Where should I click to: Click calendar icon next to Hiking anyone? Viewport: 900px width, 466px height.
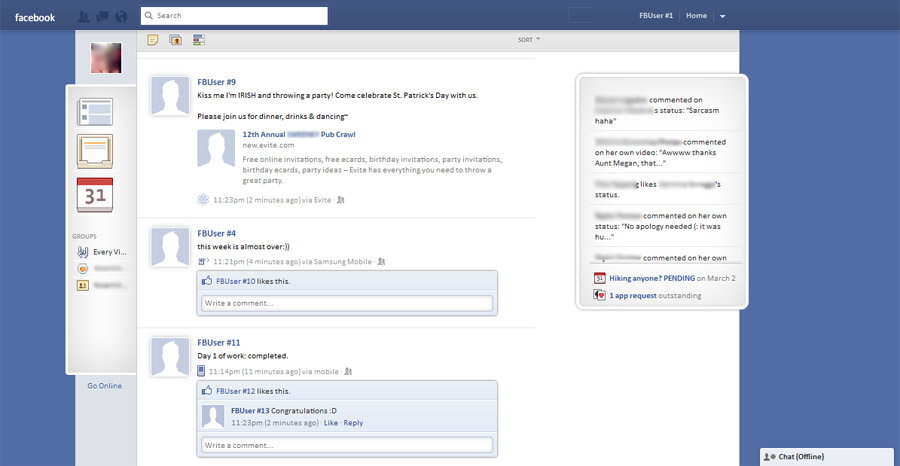(600, 278)
